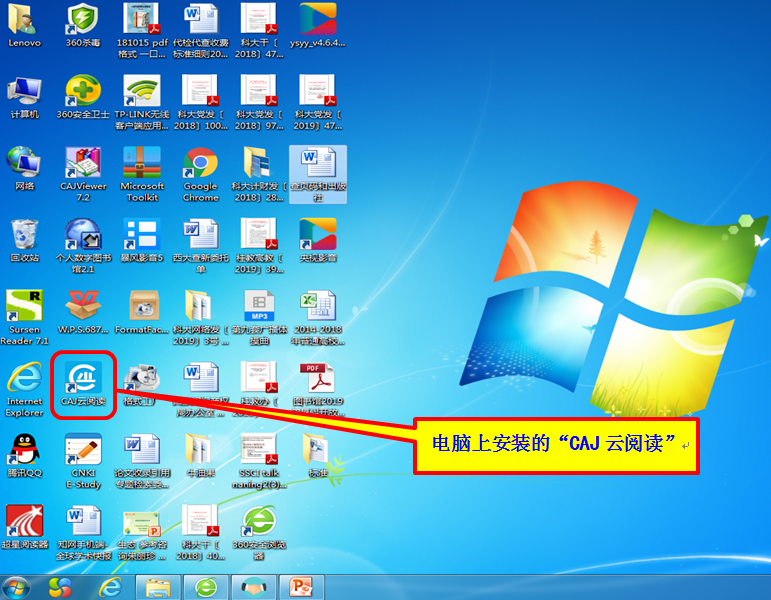Image resolution: width=771 pixels, height=600 pixels.
Task: Launch 个人数字图书馆2.1 shortcut
Action: pos(83,246)
